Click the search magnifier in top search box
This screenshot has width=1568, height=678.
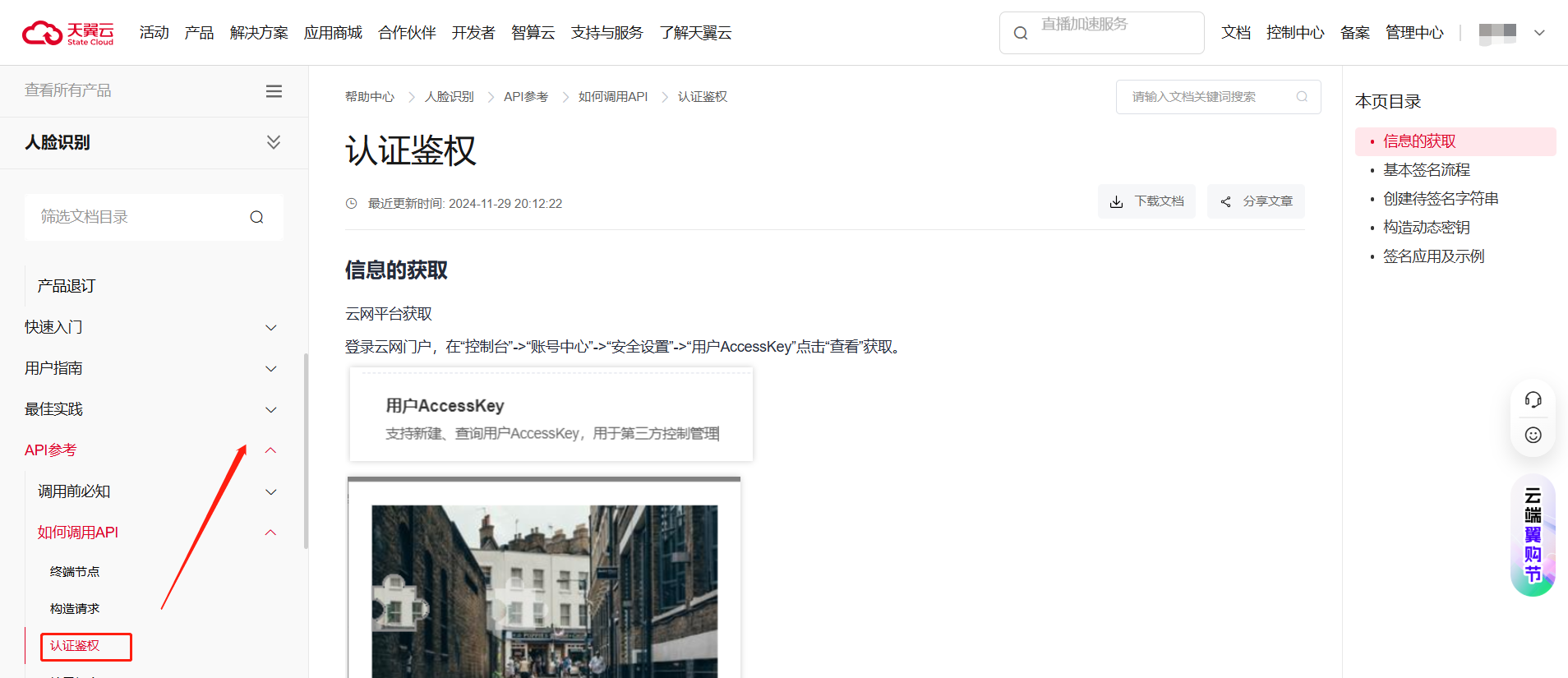tap(1021, 33)
